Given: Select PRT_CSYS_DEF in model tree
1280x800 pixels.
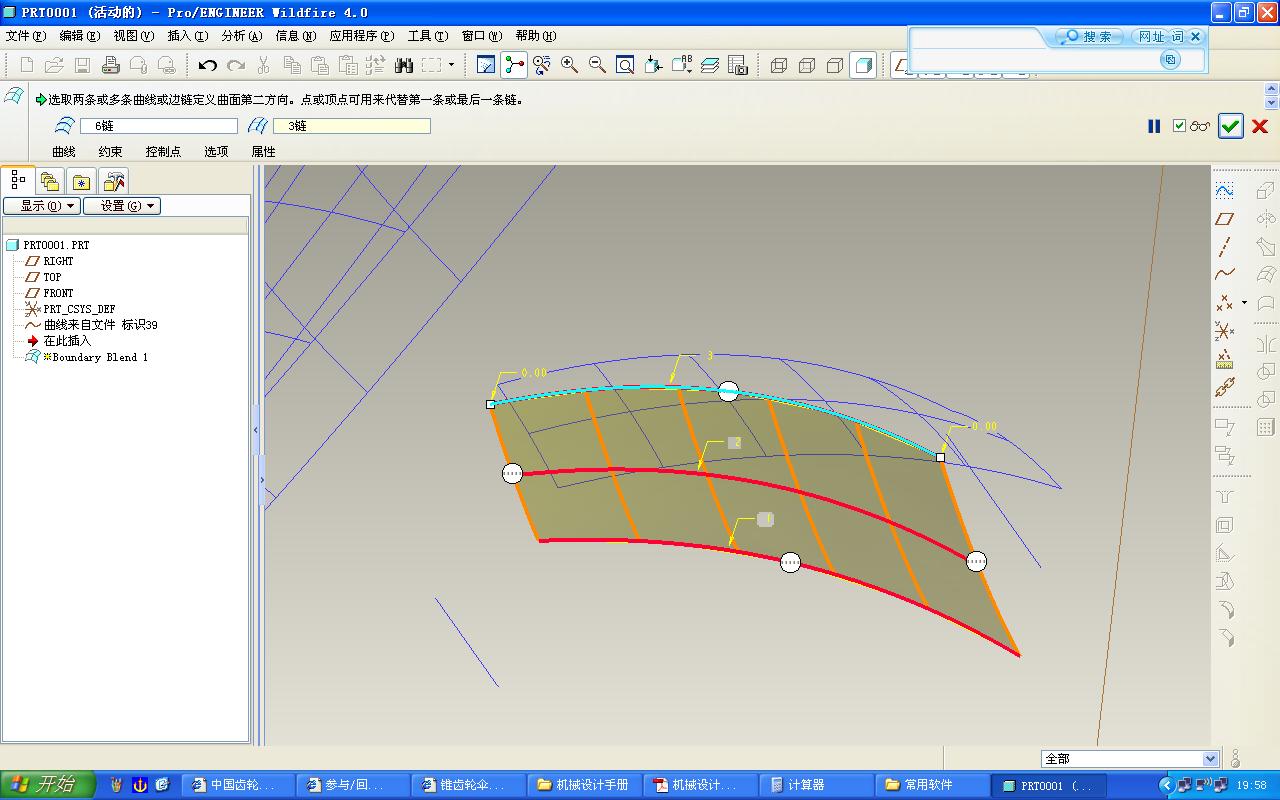Looking at the screenshot, I should click(70, 309).
